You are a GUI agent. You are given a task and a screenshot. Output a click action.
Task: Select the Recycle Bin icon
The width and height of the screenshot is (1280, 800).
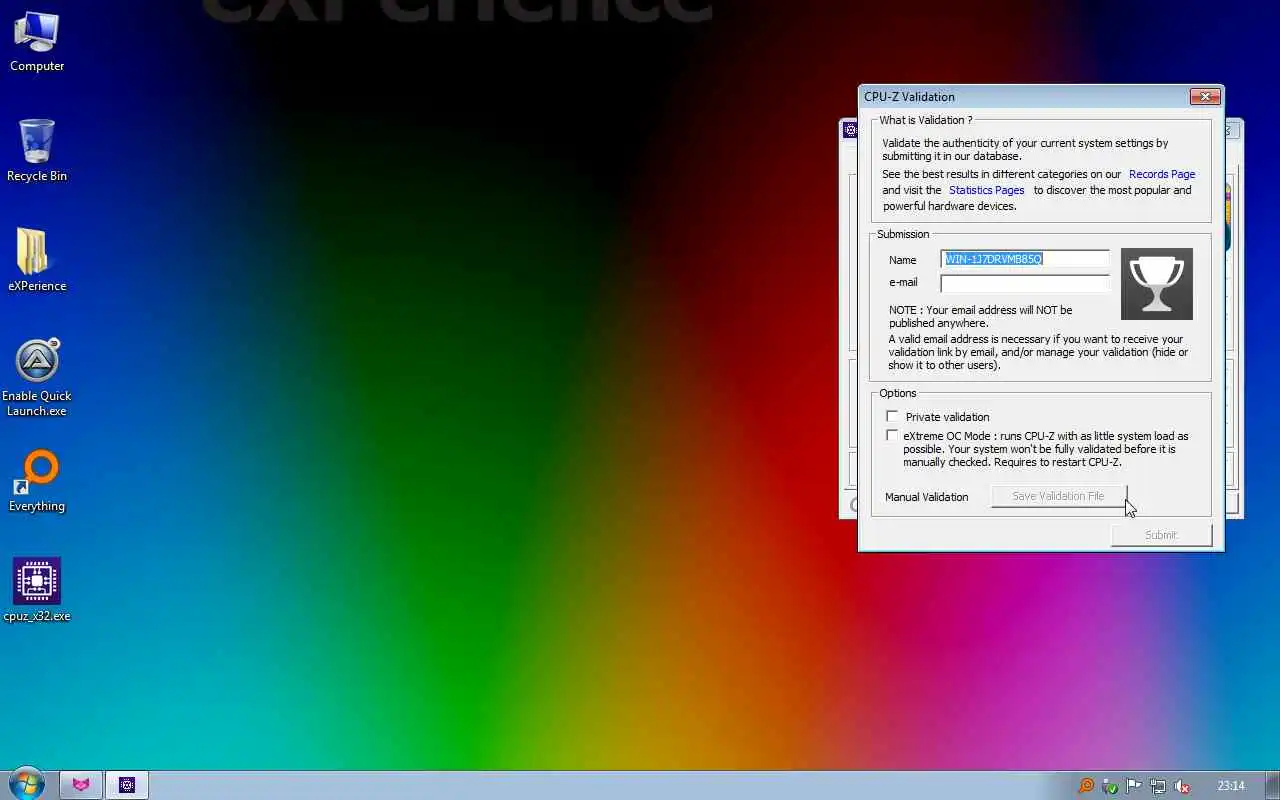37,150
